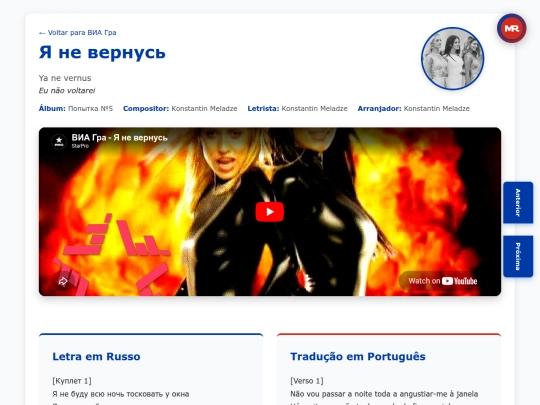Open the Próxima song button
The height and width of the screenshot is (405, 540).
pos(518,256)
